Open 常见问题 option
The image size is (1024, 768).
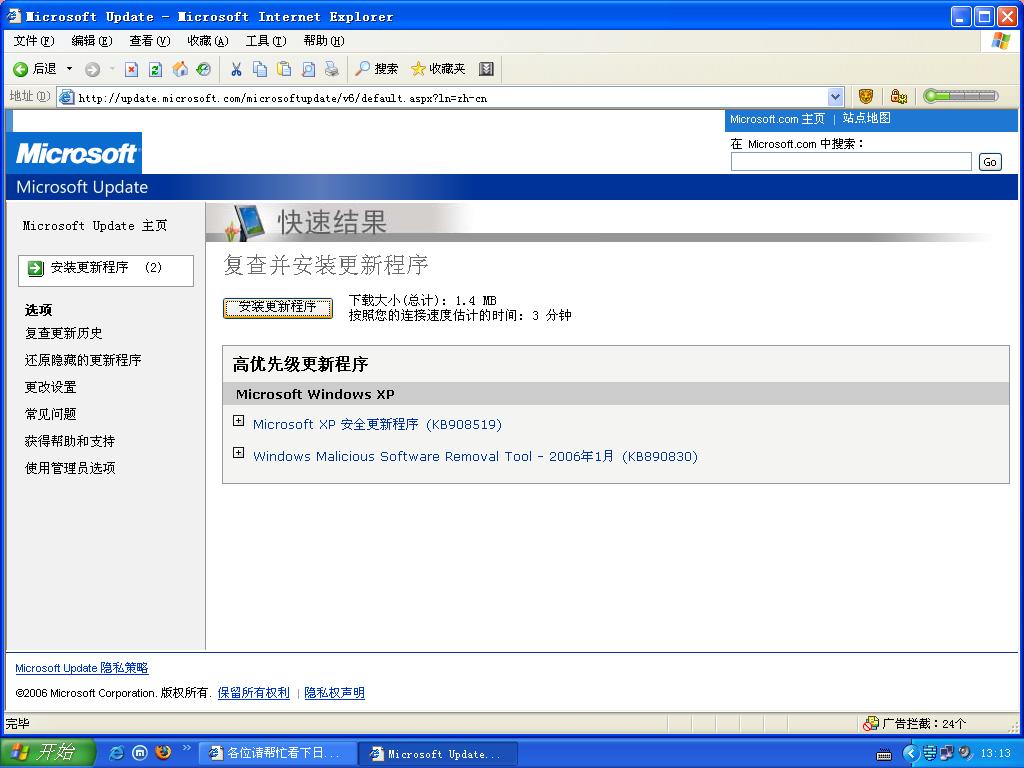click(50, 414)
